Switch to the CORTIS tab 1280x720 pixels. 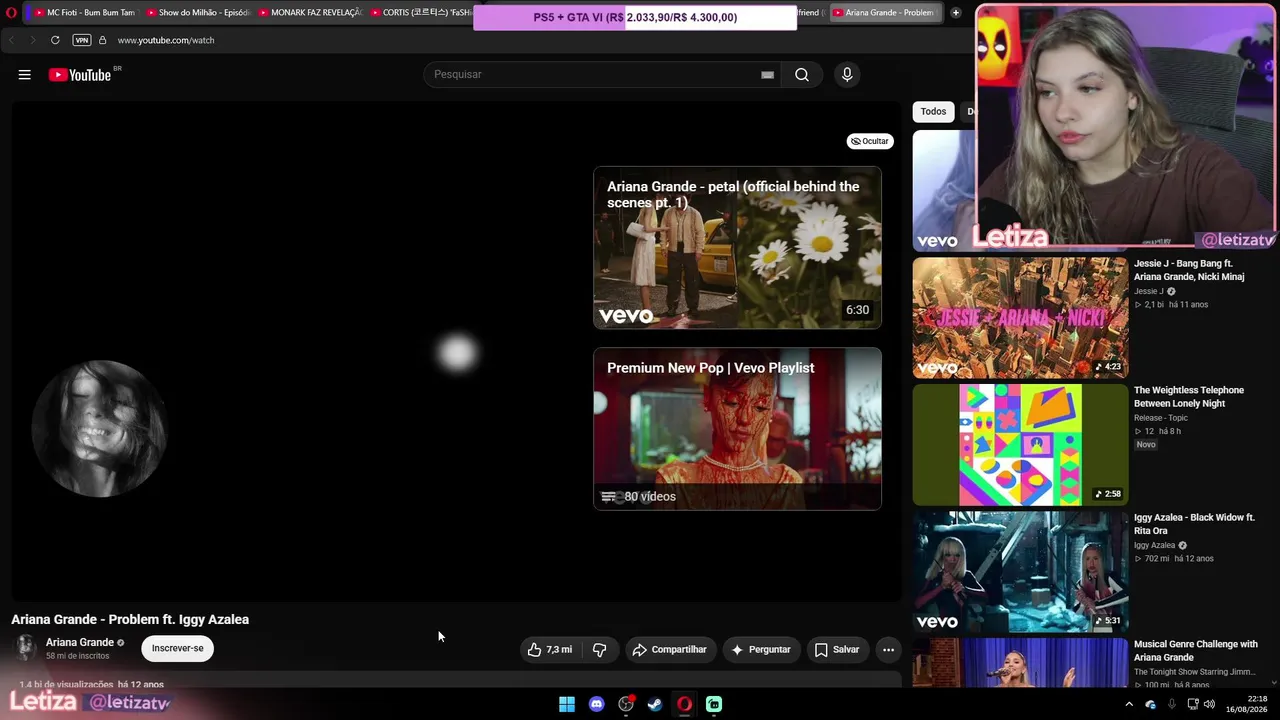pyautogui.click(x=420, y=13)
